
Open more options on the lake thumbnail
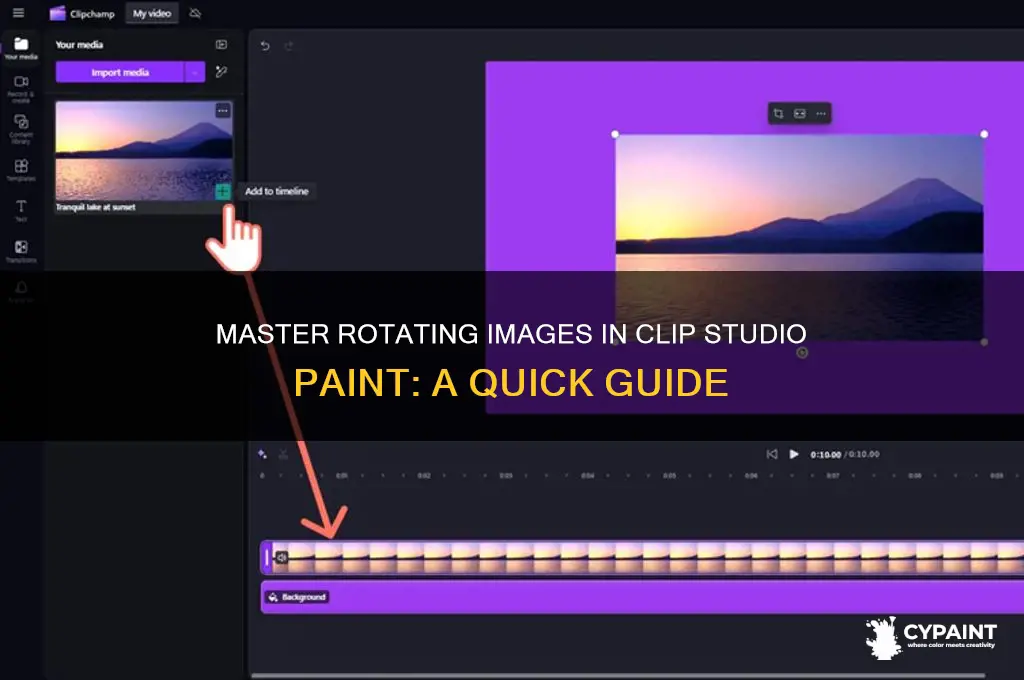[x=223, y=110]
